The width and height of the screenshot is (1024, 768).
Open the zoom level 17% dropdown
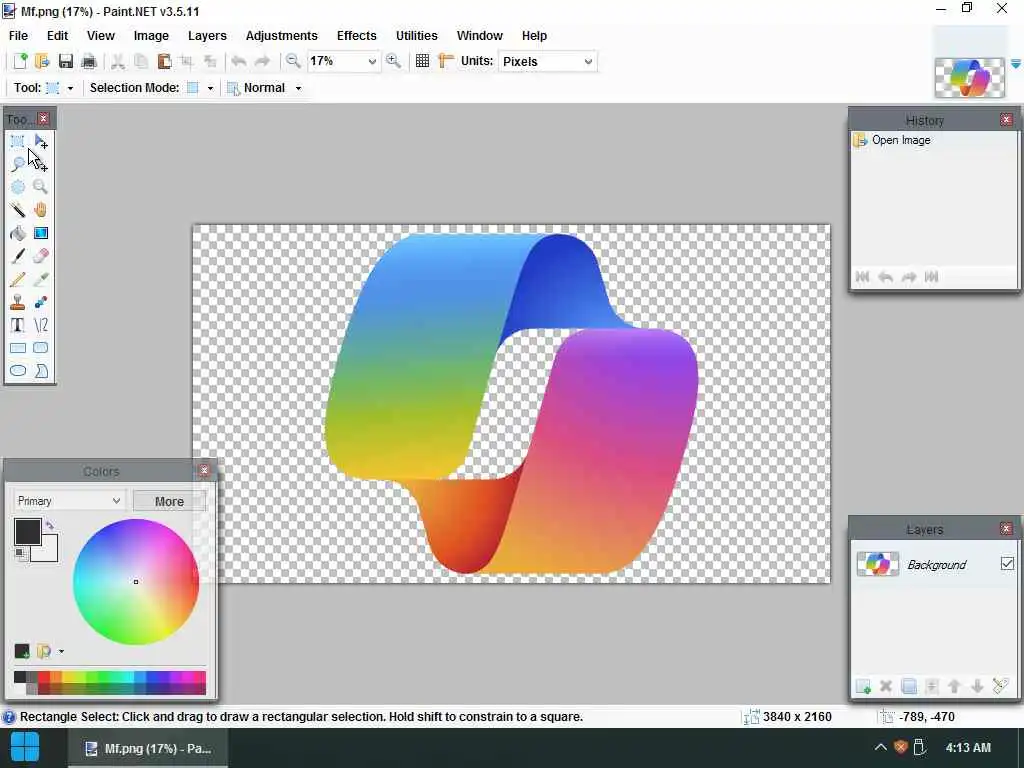tap(372, 61)
